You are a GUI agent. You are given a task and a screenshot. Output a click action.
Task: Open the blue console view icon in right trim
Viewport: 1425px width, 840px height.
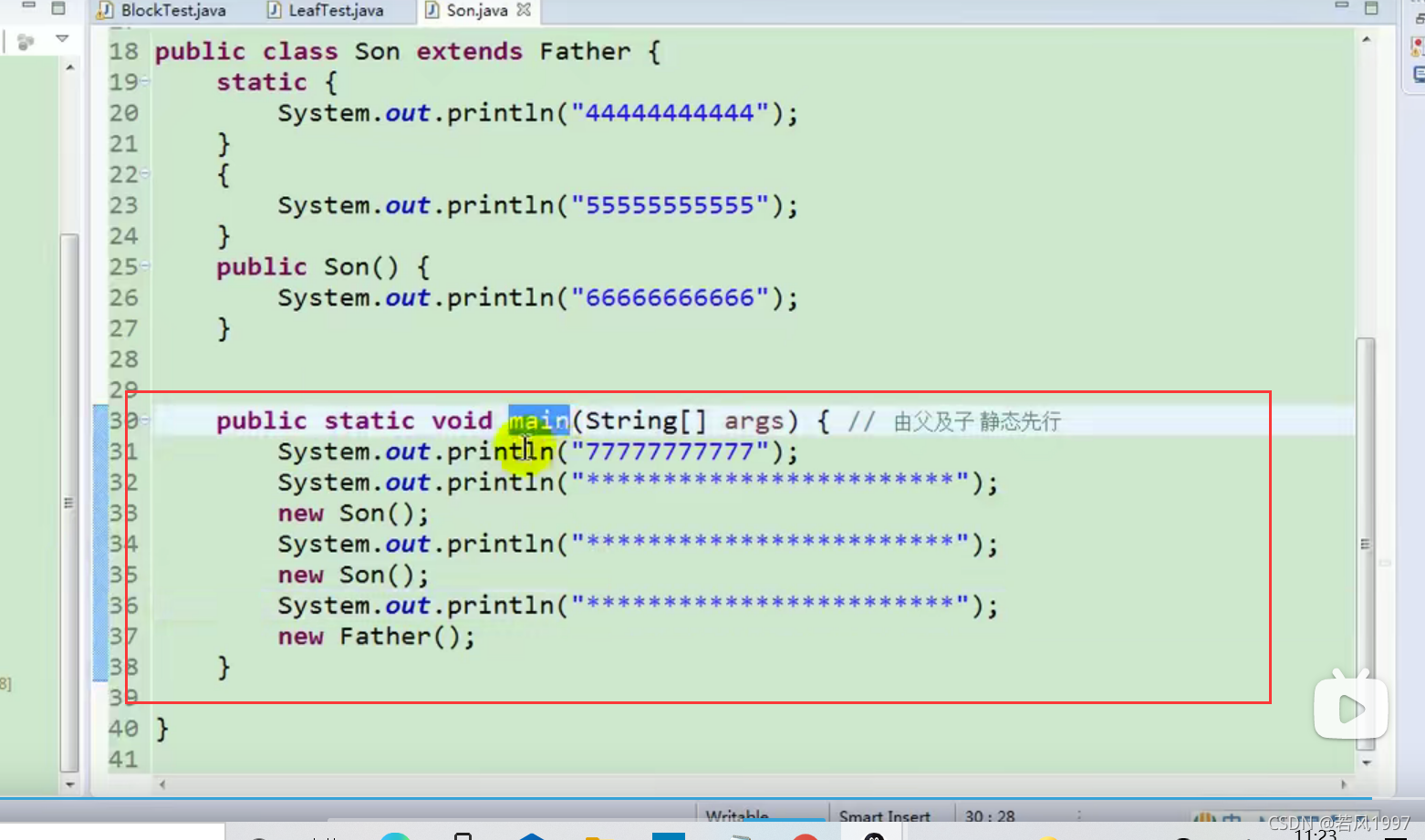(x=1419, y=75)
